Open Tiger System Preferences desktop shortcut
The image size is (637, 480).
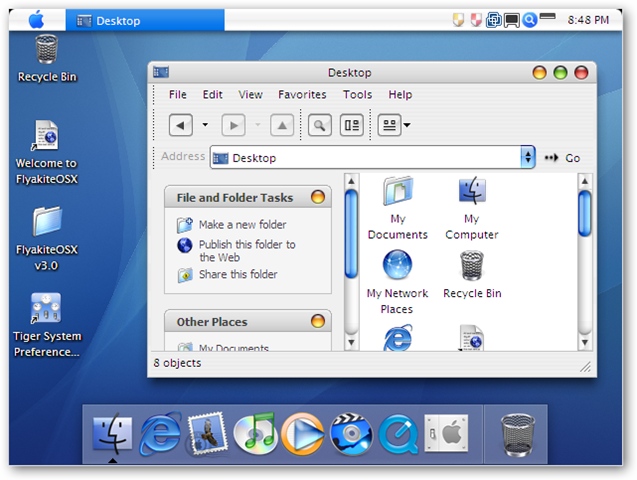click(x=47, y=325)
